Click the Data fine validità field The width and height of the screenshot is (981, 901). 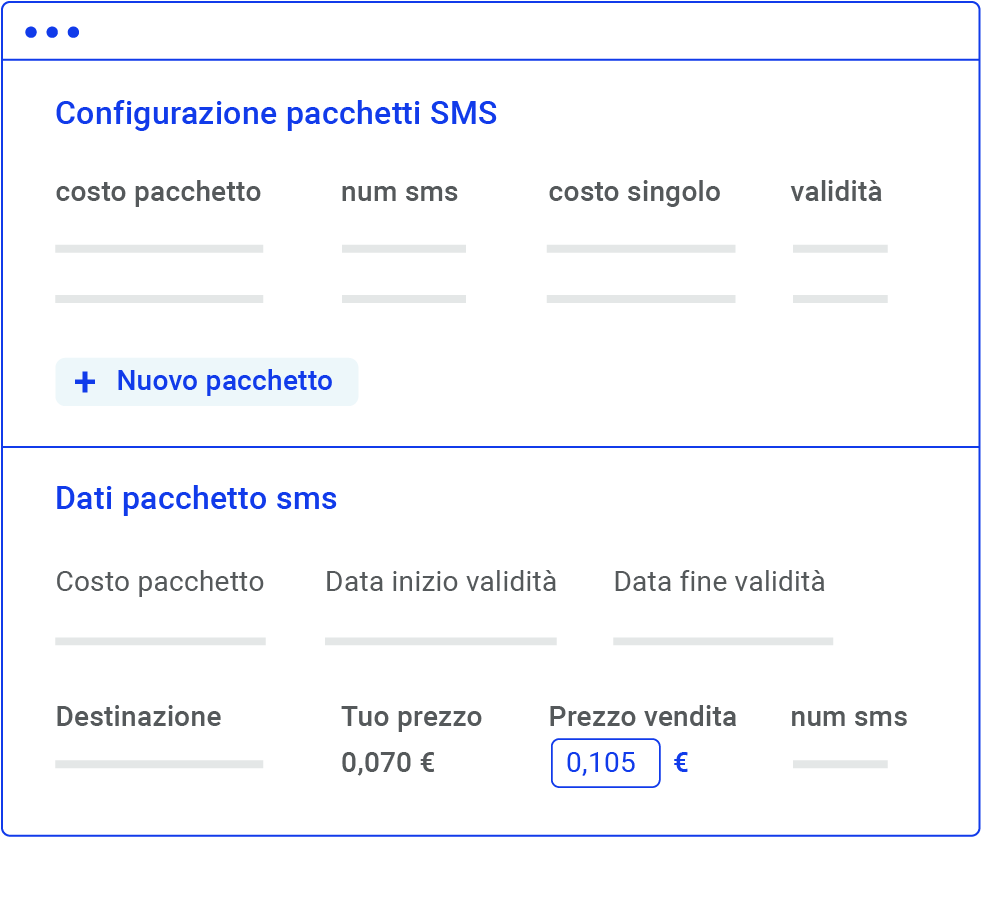(722, 640)
